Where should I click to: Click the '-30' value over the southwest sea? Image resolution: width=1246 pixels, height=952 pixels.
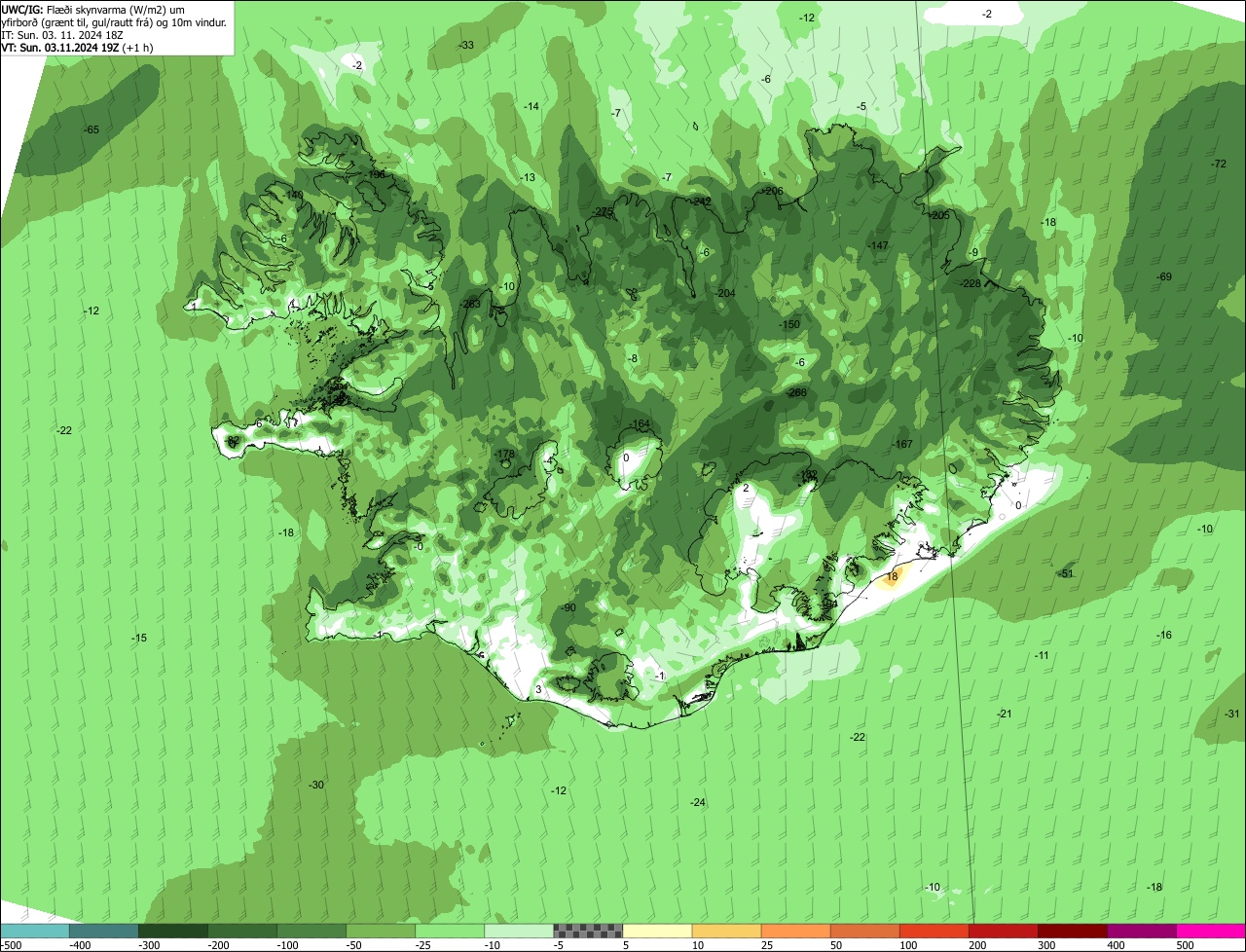tap(315, 785)
